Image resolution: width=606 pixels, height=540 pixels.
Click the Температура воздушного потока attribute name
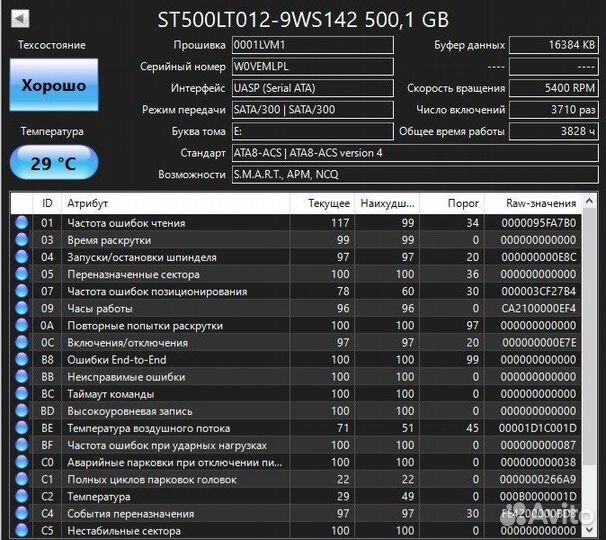[x=148, y=428]
